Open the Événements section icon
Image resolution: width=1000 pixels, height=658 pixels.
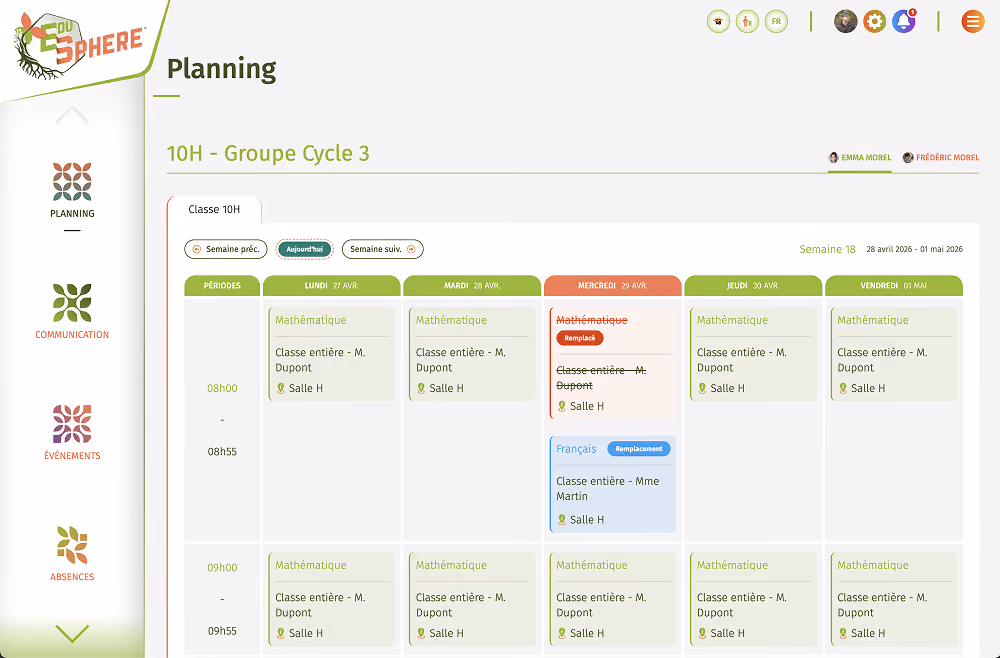[x=72, y=424]
